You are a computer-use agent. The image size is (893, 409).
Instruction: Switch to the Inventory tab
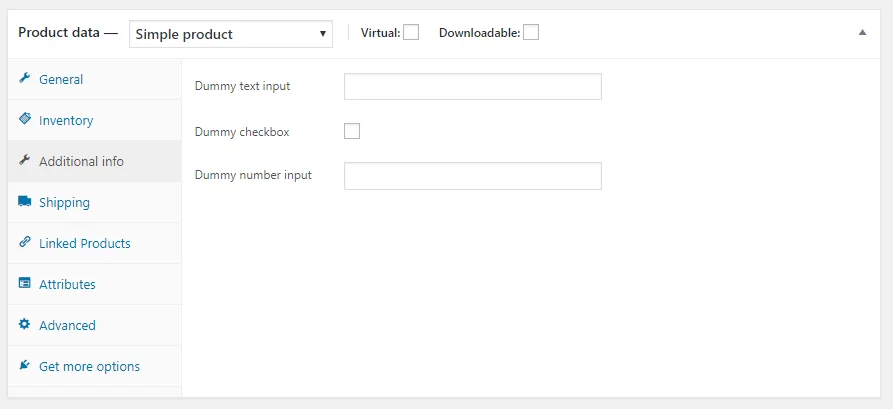coord(95,120)
